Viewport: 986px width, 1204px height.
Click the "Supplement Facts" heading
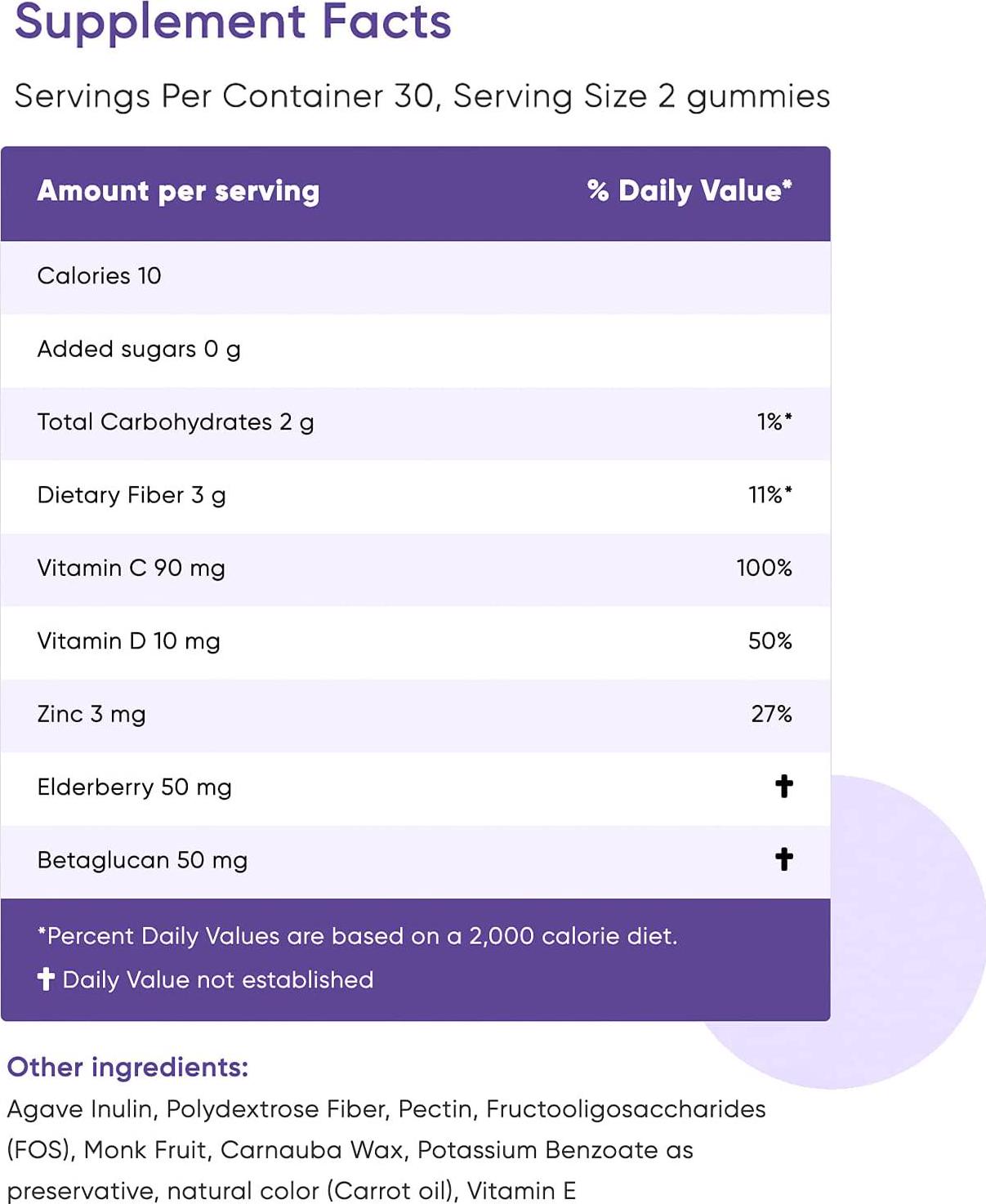233,22
